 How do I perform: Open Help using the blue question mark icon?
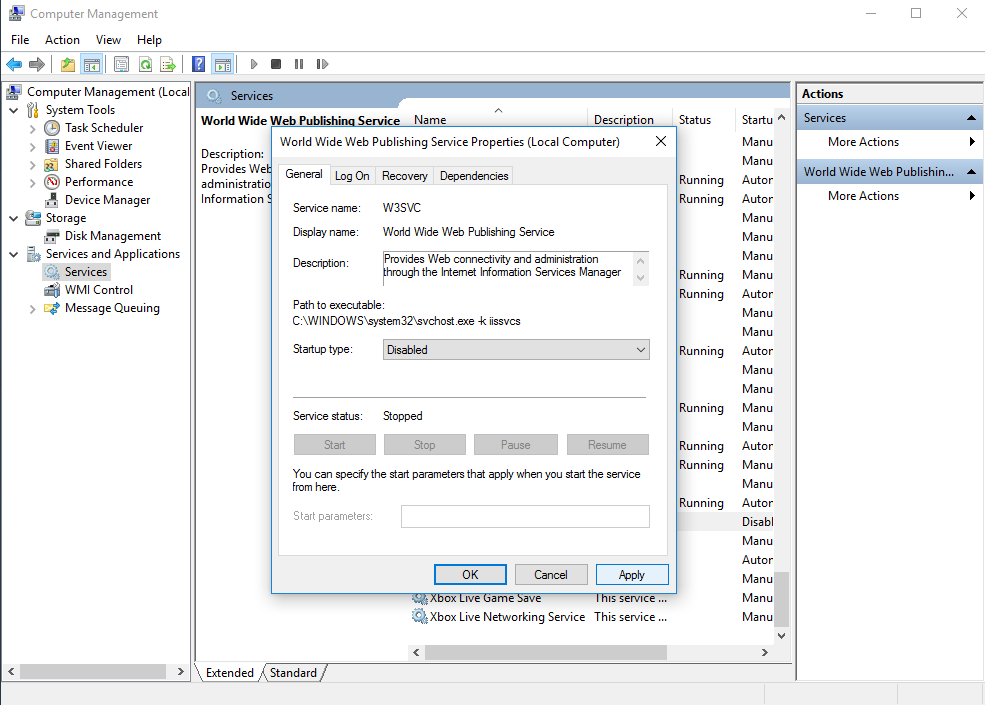[198, 63]
